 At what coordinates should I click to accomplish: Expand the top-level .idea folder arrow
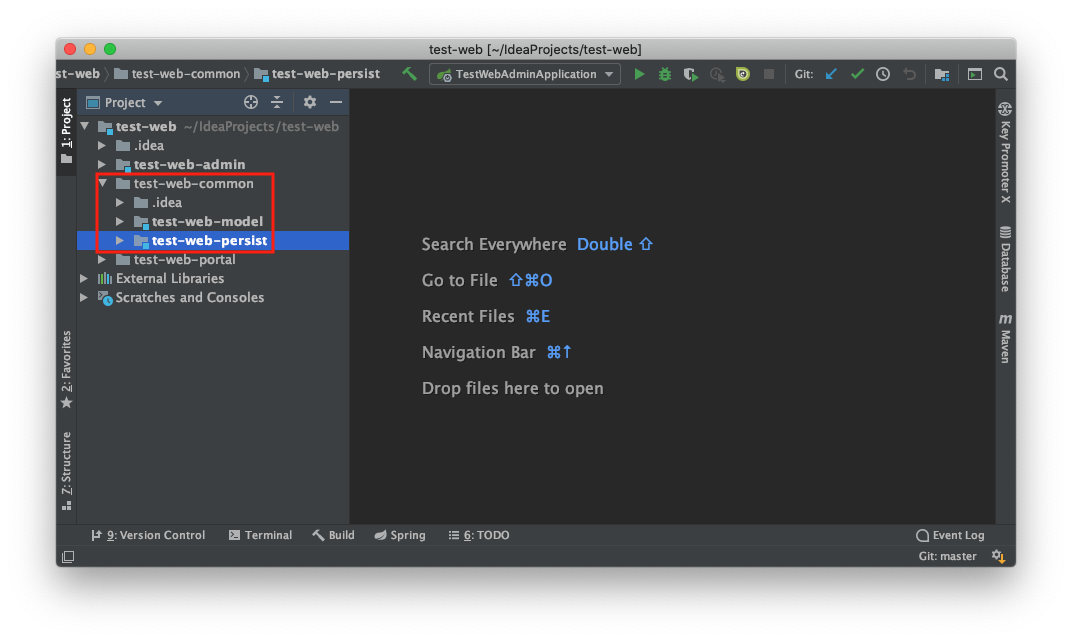point(102,146)
